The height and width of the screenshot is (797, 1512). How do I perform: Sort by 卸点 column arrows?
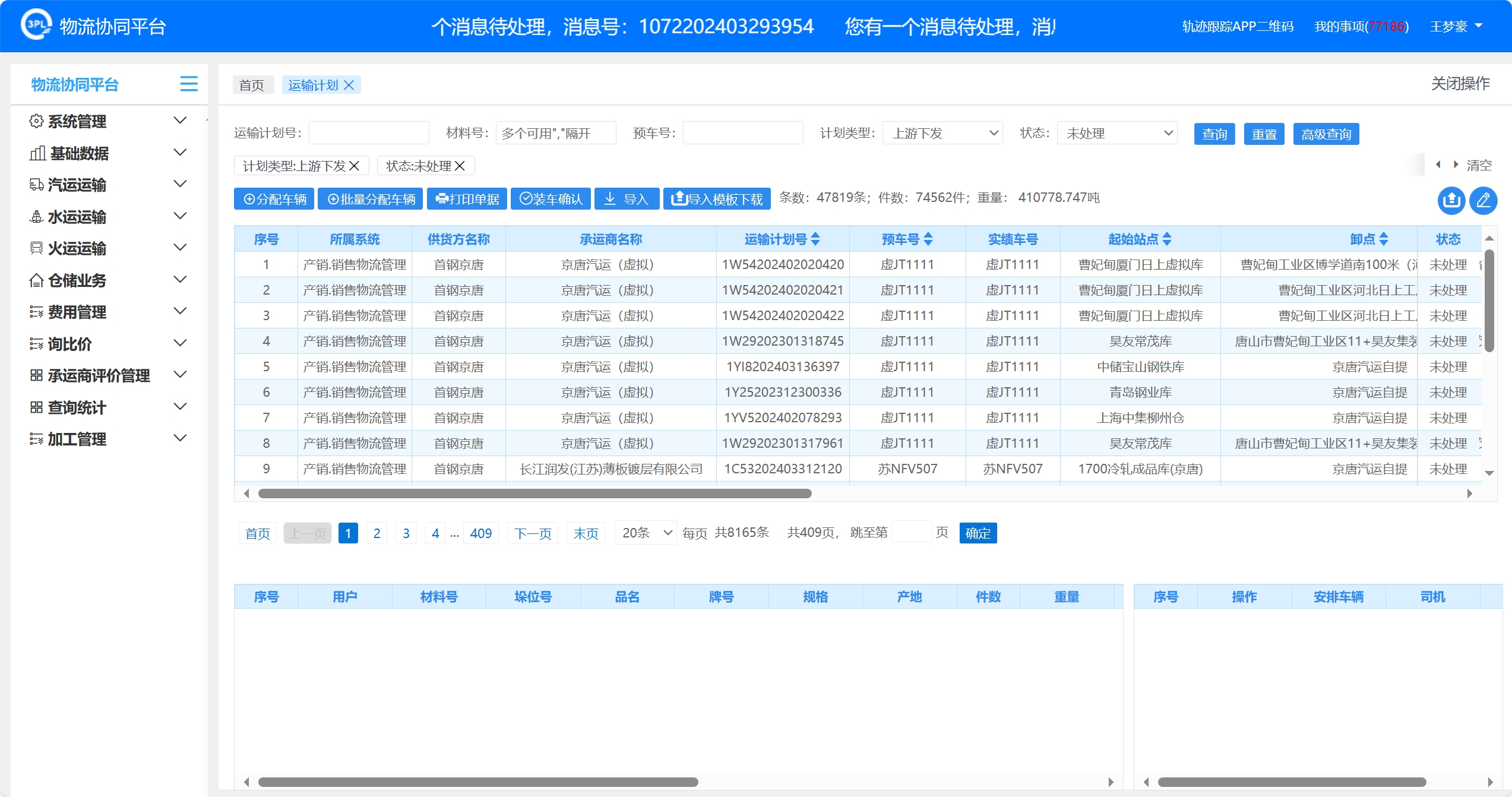(1384, 239)
